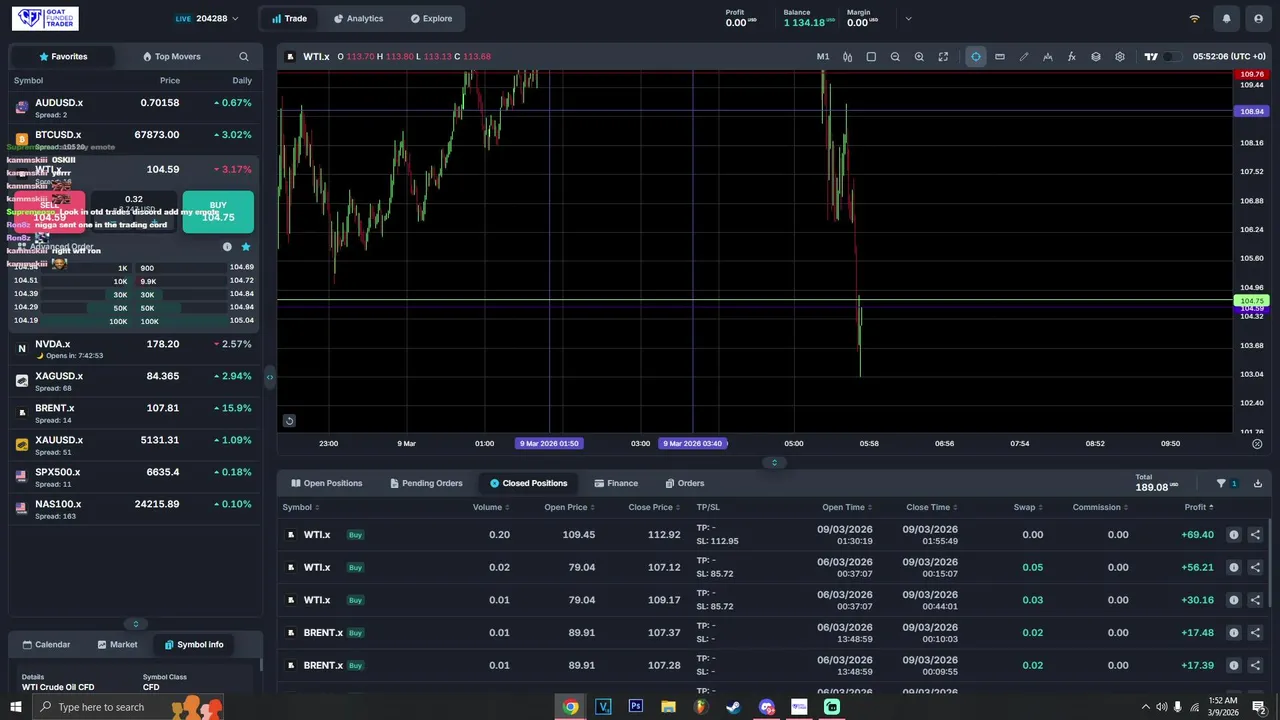Open the chart layers icon
Image resolution: width=1280 pixels, height=720 pixels.
(1096, 57)
